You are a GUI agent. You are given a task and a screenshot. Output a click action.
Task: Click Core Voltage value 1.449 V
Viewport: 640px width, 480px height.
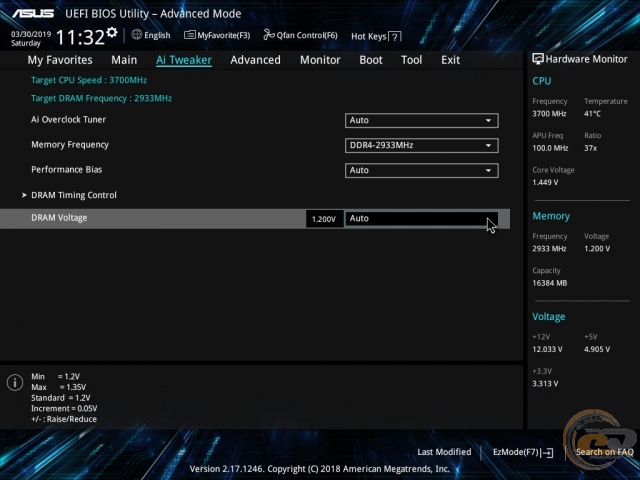coord(545,182)
